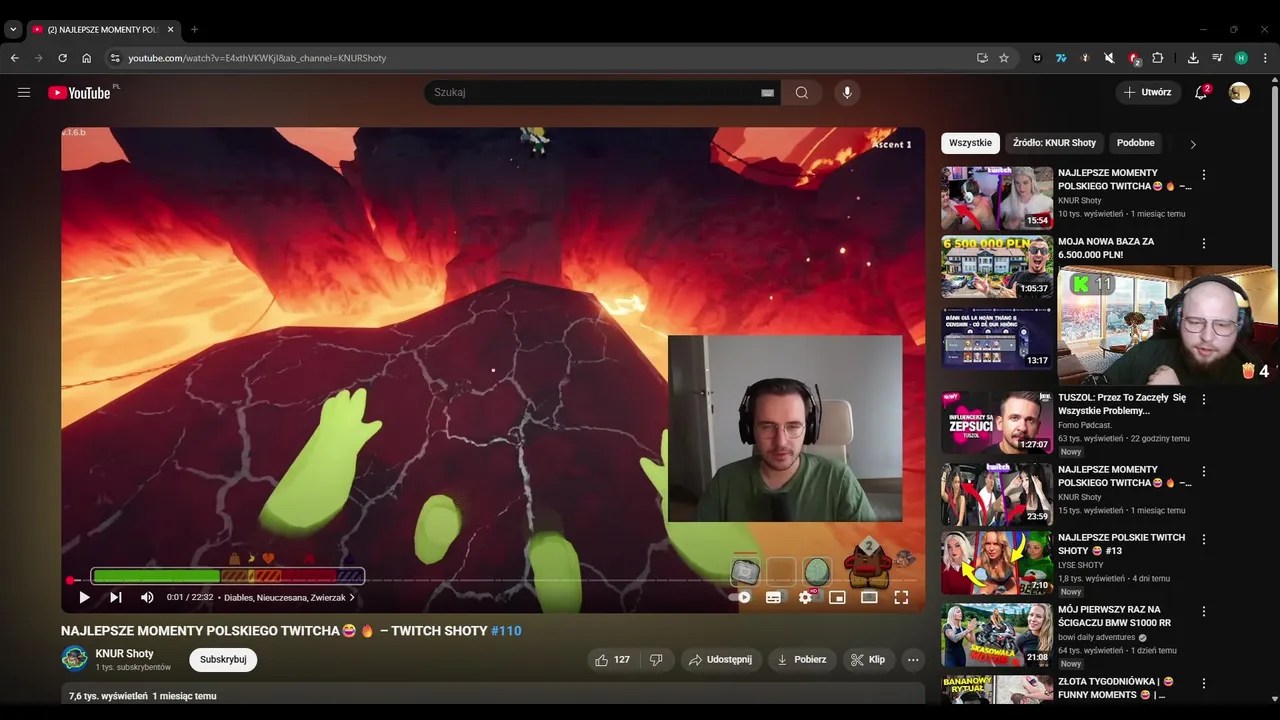Open options for TUSZOL podcast video
Screen dimensions: 1280x720
point(1204,399)
